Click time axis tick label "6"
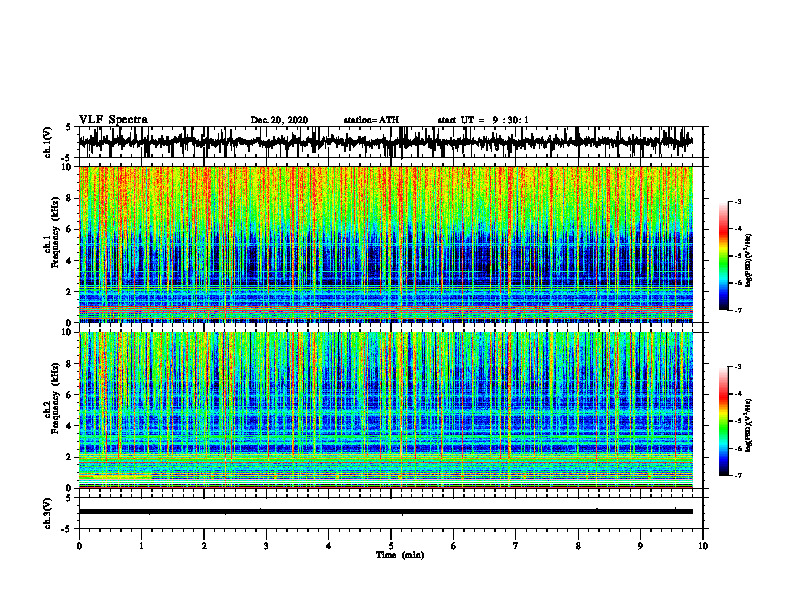 pyautogui.click(x=453, y=546)
